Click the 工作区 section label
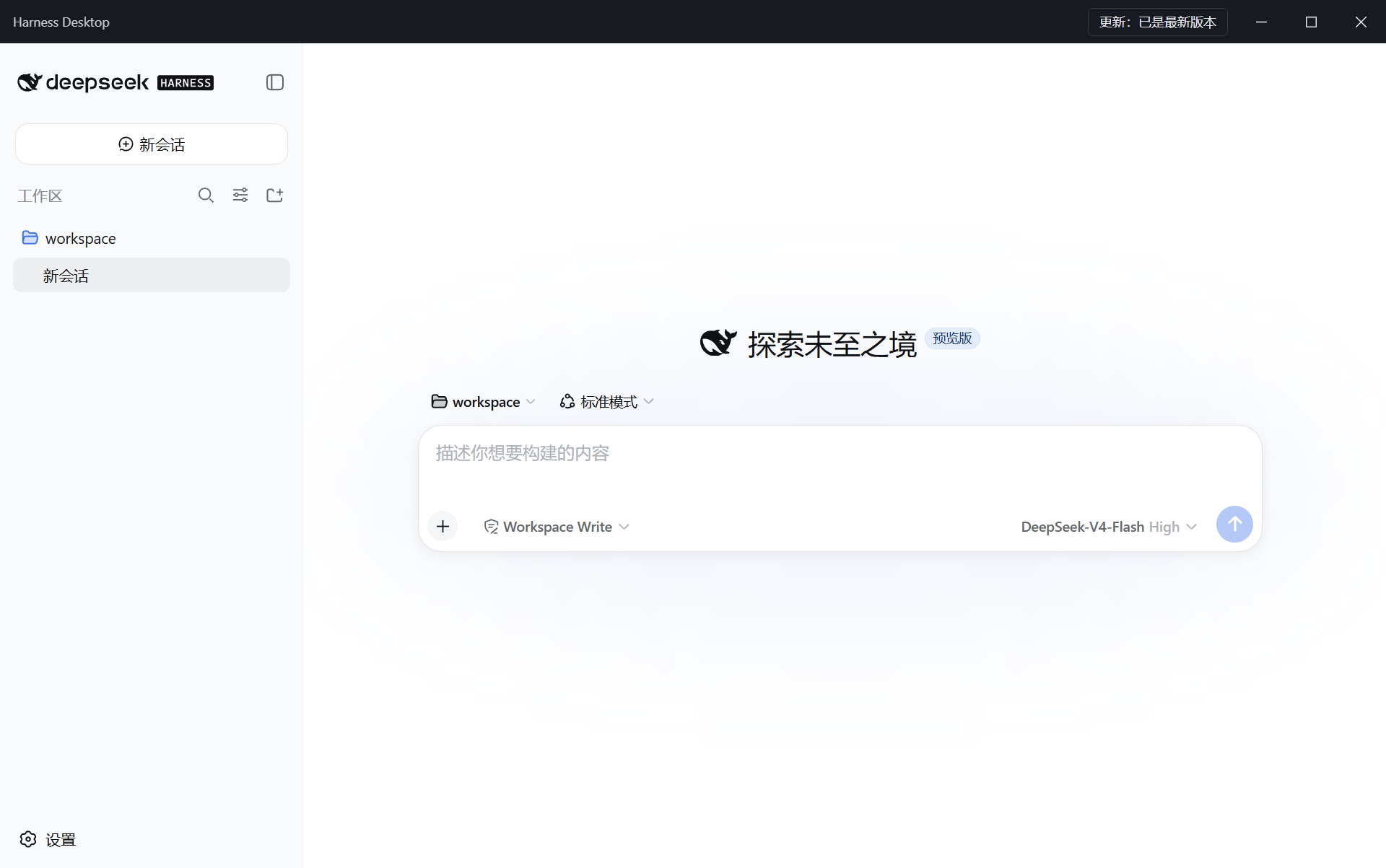This screenshot has height=868, width=1386. pos(40,196)
